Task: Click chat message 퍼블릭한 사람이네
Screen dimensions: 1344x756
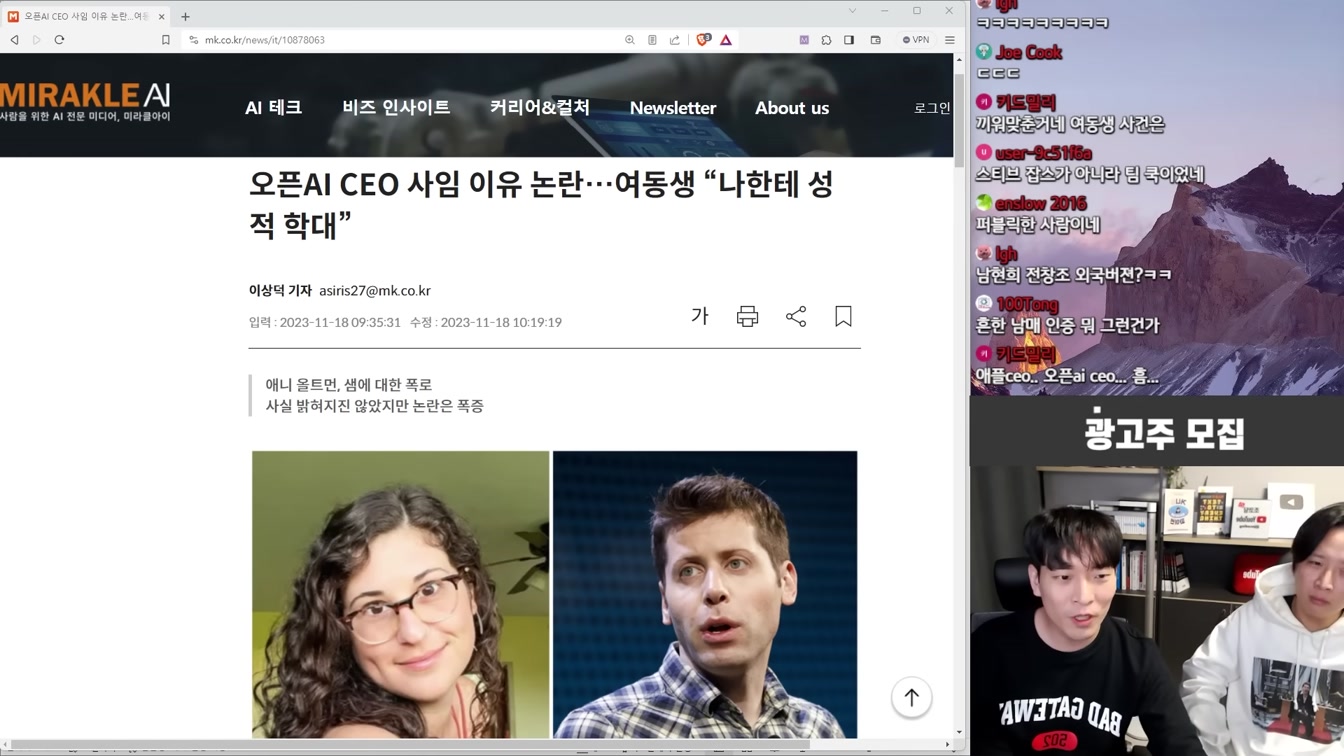Action: point(1037,225)
